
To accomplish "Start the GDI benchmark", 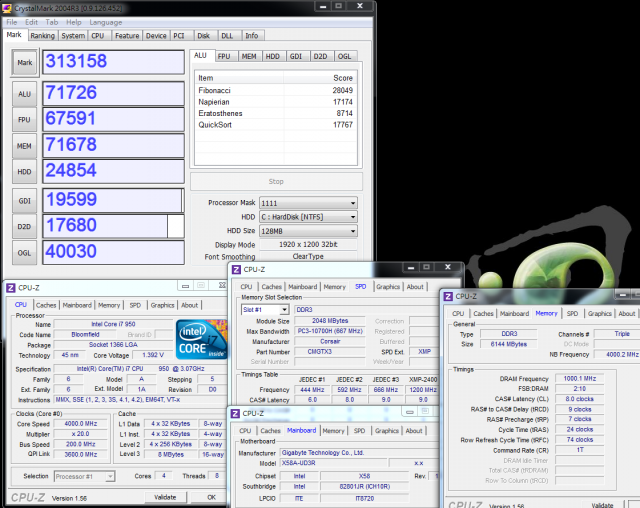I will point(24,201).
